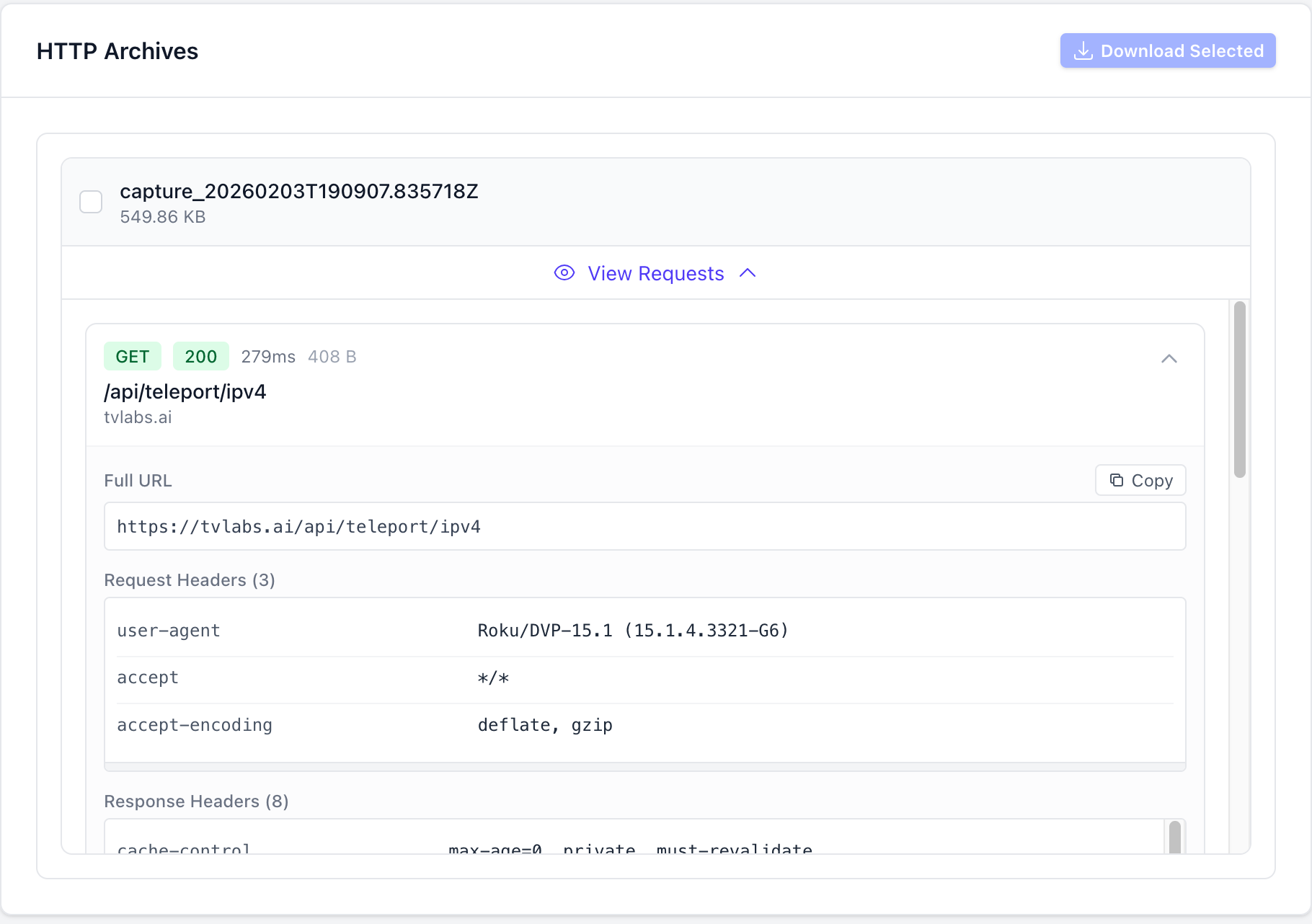The width and height of the screenshot is (1312, 924).
Task: Click the View Requests link text
Action: (655, 274)
